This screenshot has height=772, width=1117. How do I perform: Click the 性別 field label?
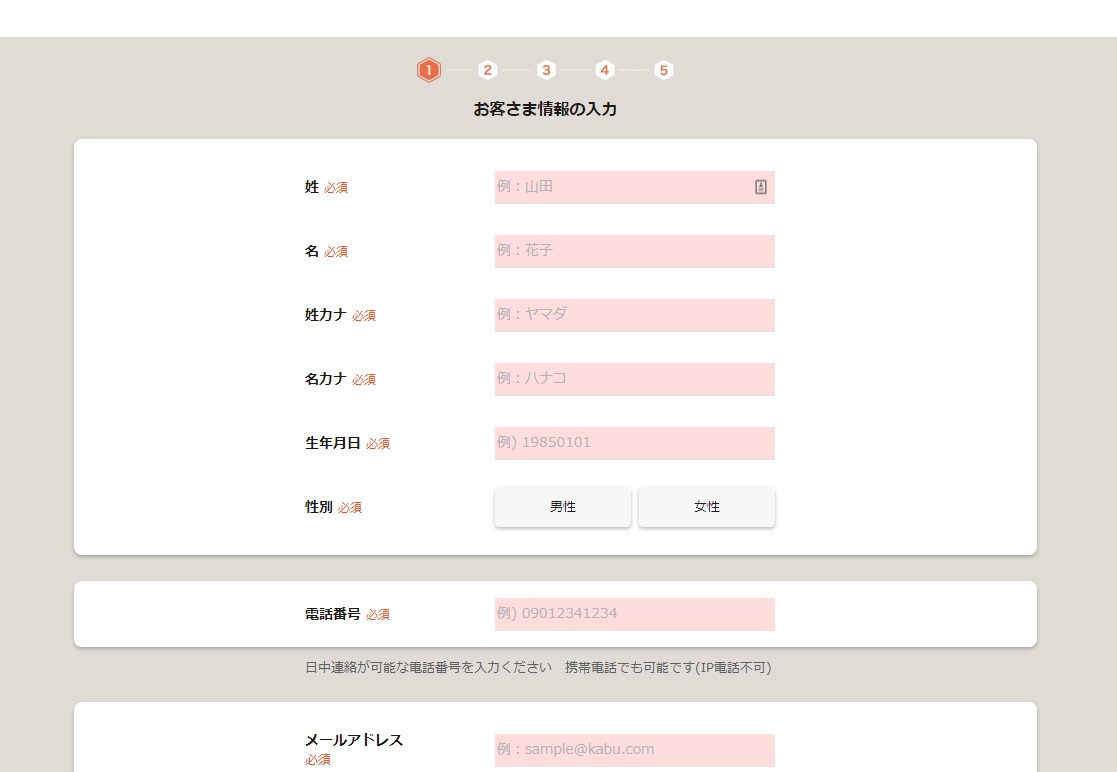coord(318,507)
